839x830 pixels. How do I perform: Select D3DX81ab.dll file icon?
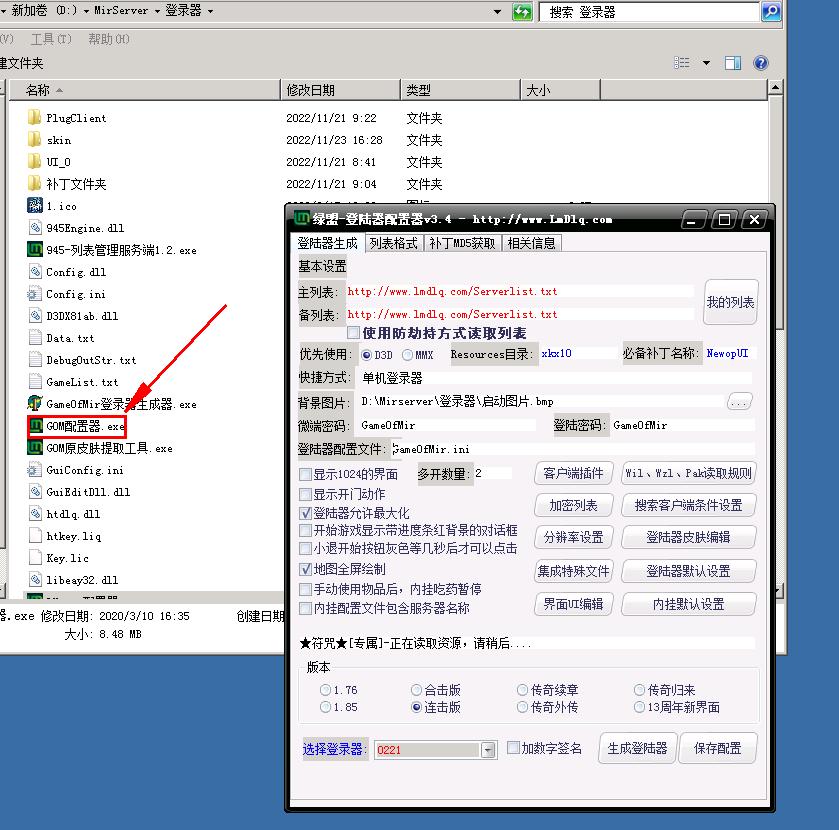(x=35, y=316)
